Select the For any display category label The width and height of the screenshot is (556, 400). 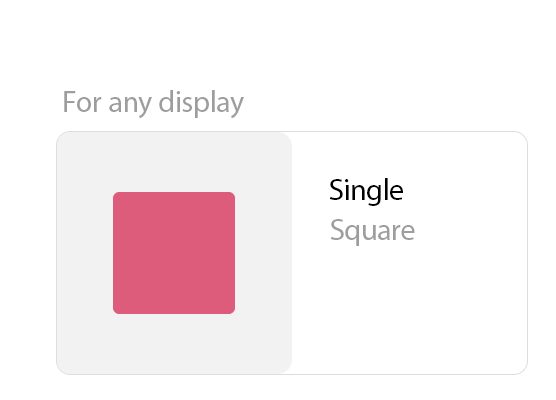point(153,102)
